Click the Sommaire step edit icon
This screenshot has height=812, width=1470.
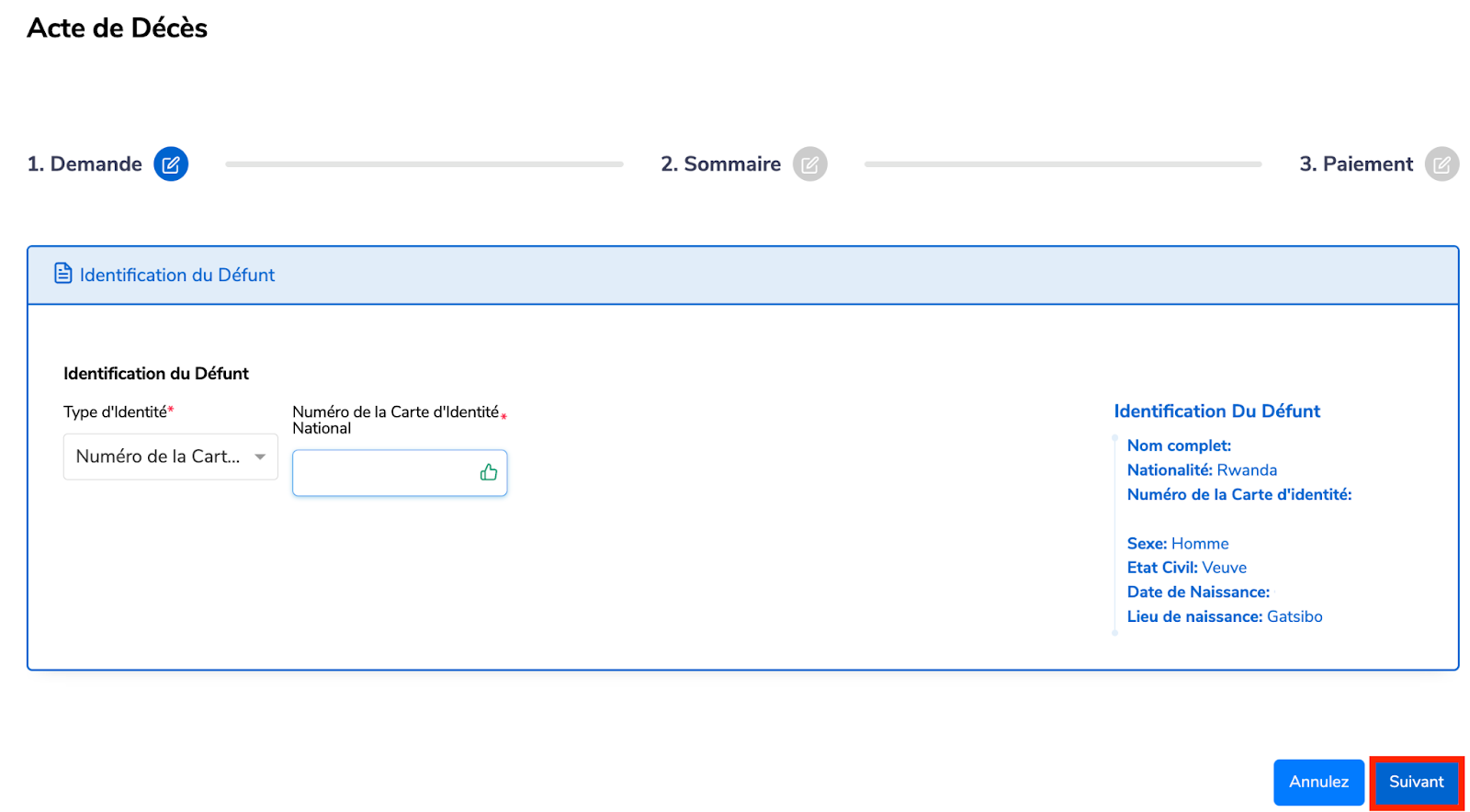809,164
